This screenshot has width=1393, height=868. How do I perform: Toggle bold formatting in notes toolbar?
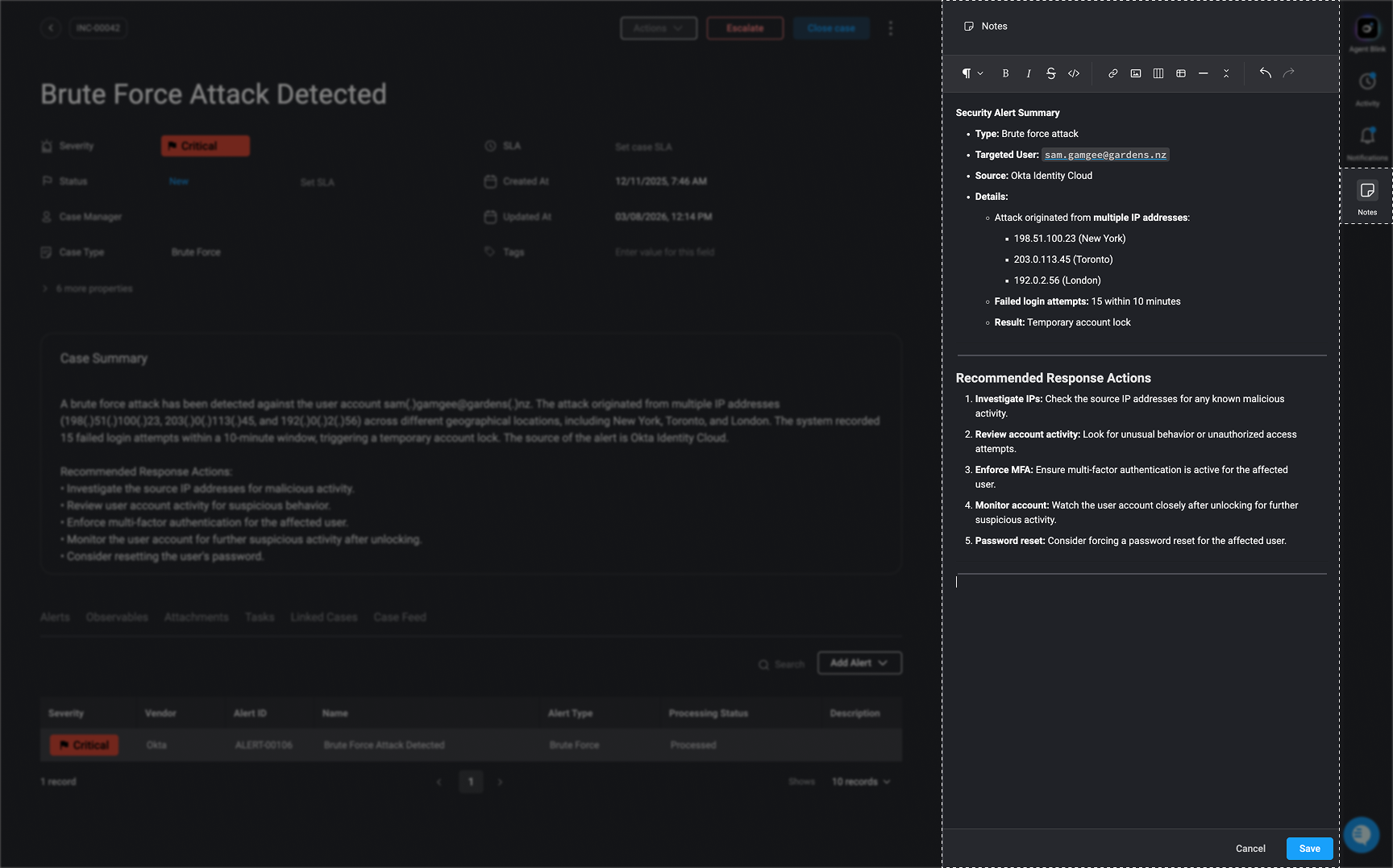coord(1005,73)
